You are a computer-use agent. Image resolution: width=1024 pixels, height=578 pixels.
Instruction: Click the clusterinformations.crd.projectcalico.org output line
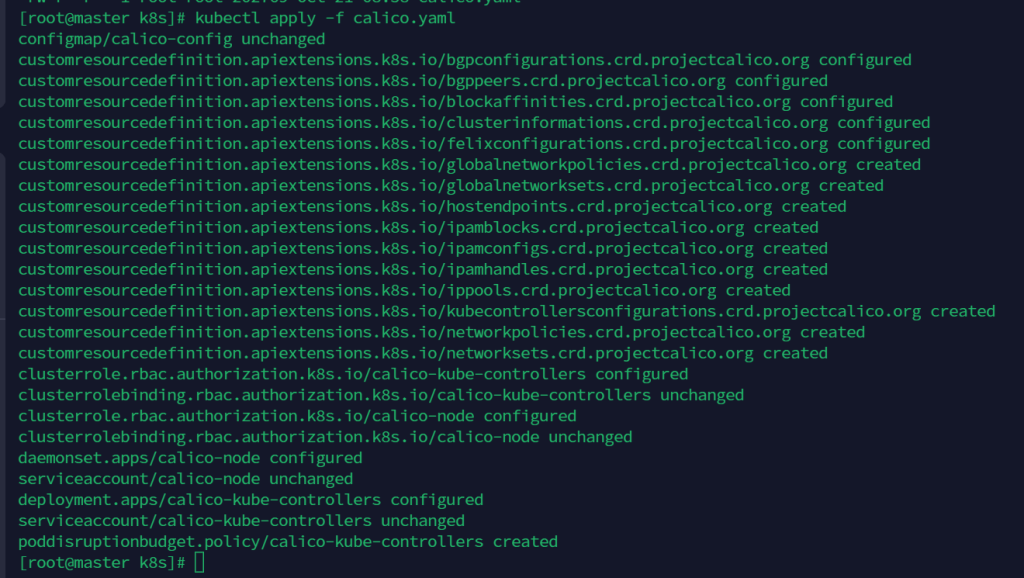(474, 123)
